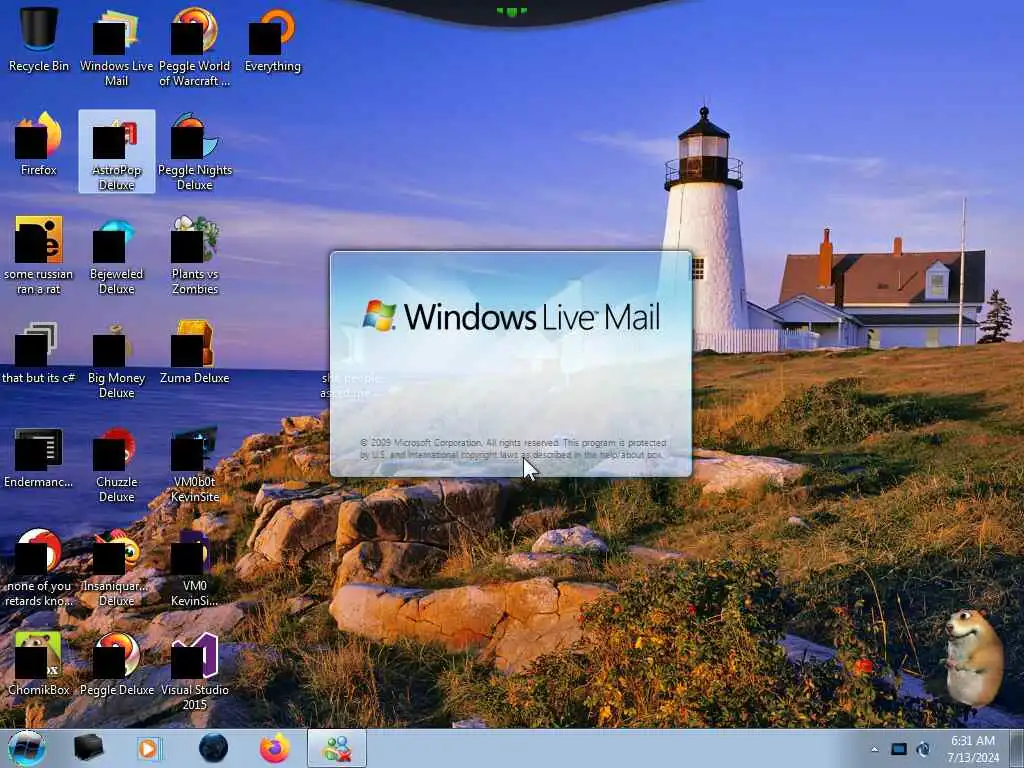Click the hamster desktop gadget
Viewport: 1024px width, 768px height.
pos(974,658)
